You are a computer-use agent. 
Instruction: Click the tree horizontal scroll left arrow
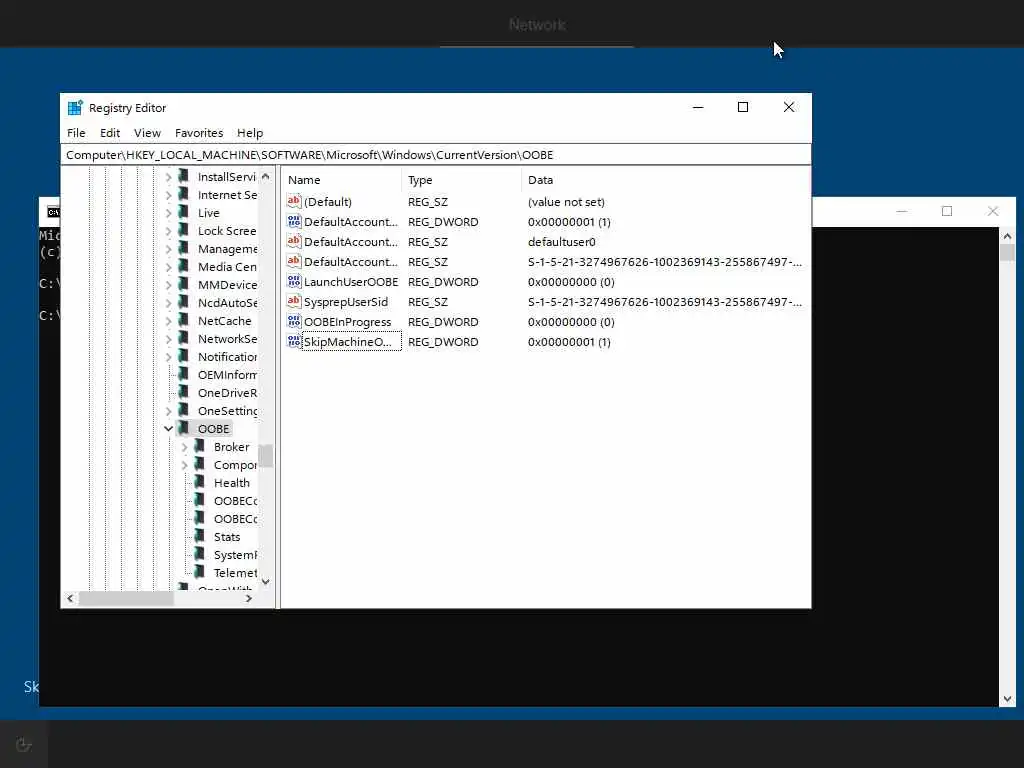coord(71,598)
